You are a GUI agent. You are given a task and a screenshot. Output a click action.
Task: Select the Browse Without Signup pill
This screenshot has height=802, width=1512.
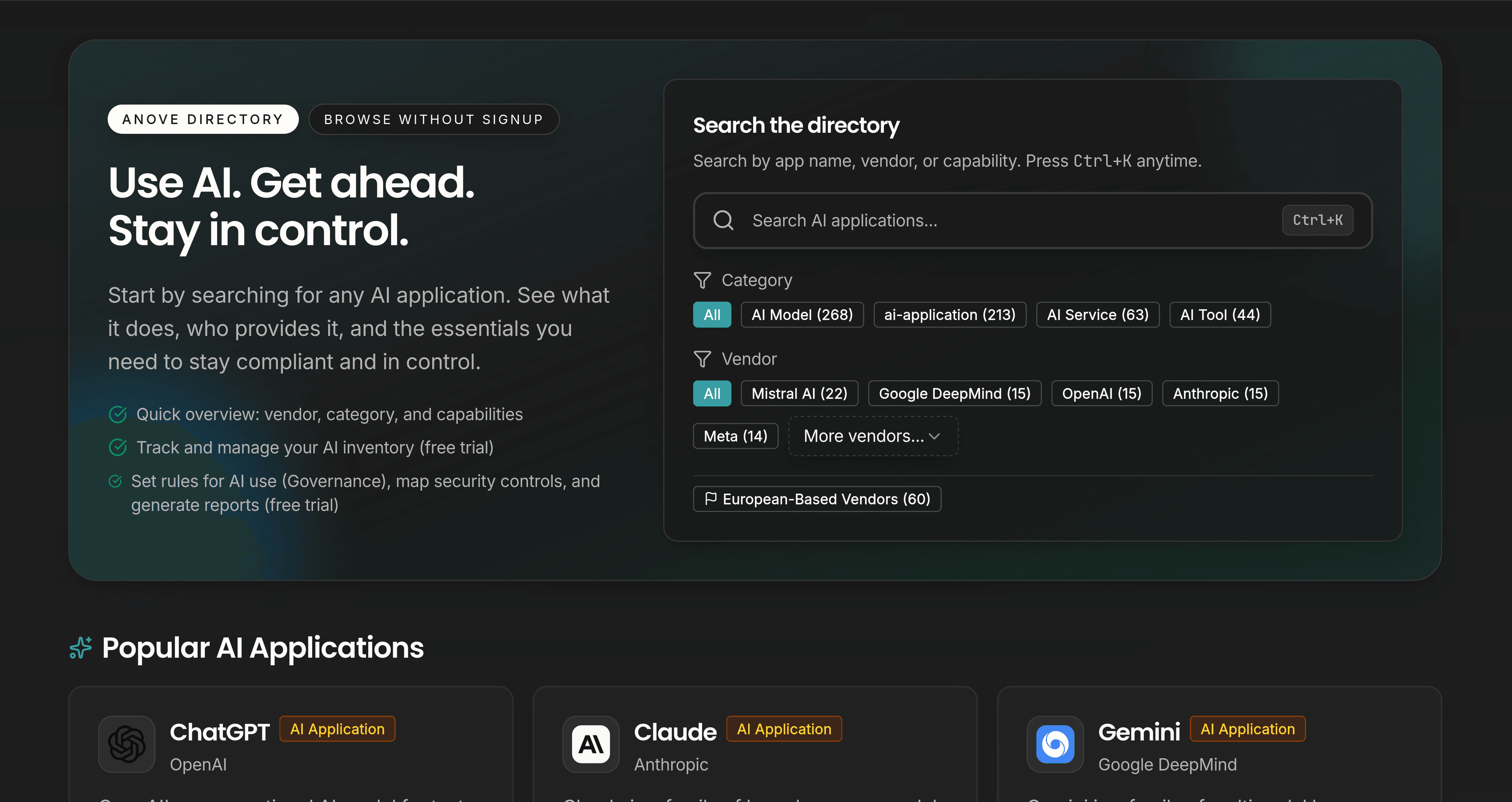pyautogui.click(x=433, y=119)
